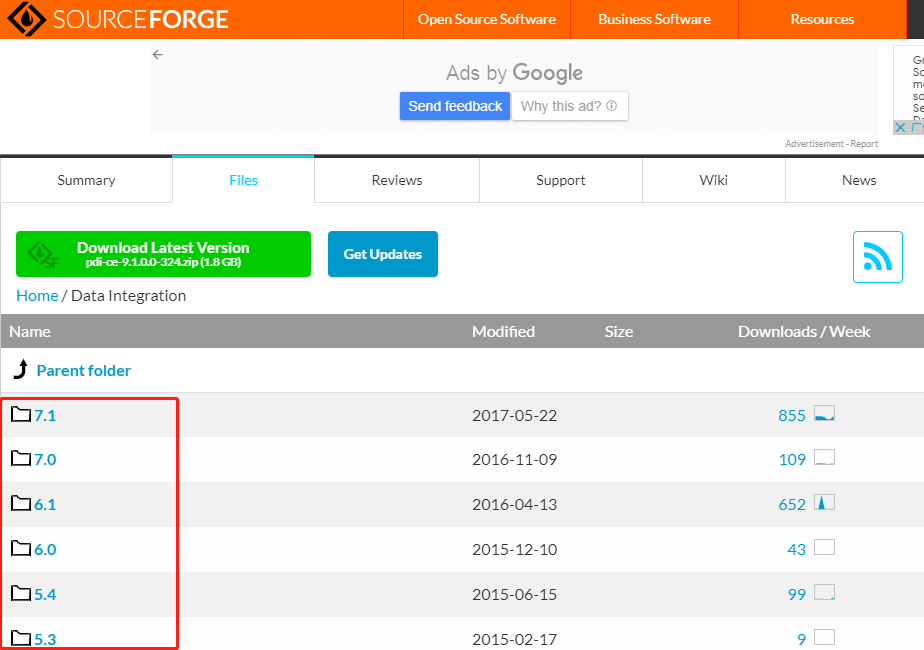Sort by the Size column header

[619, 332]
